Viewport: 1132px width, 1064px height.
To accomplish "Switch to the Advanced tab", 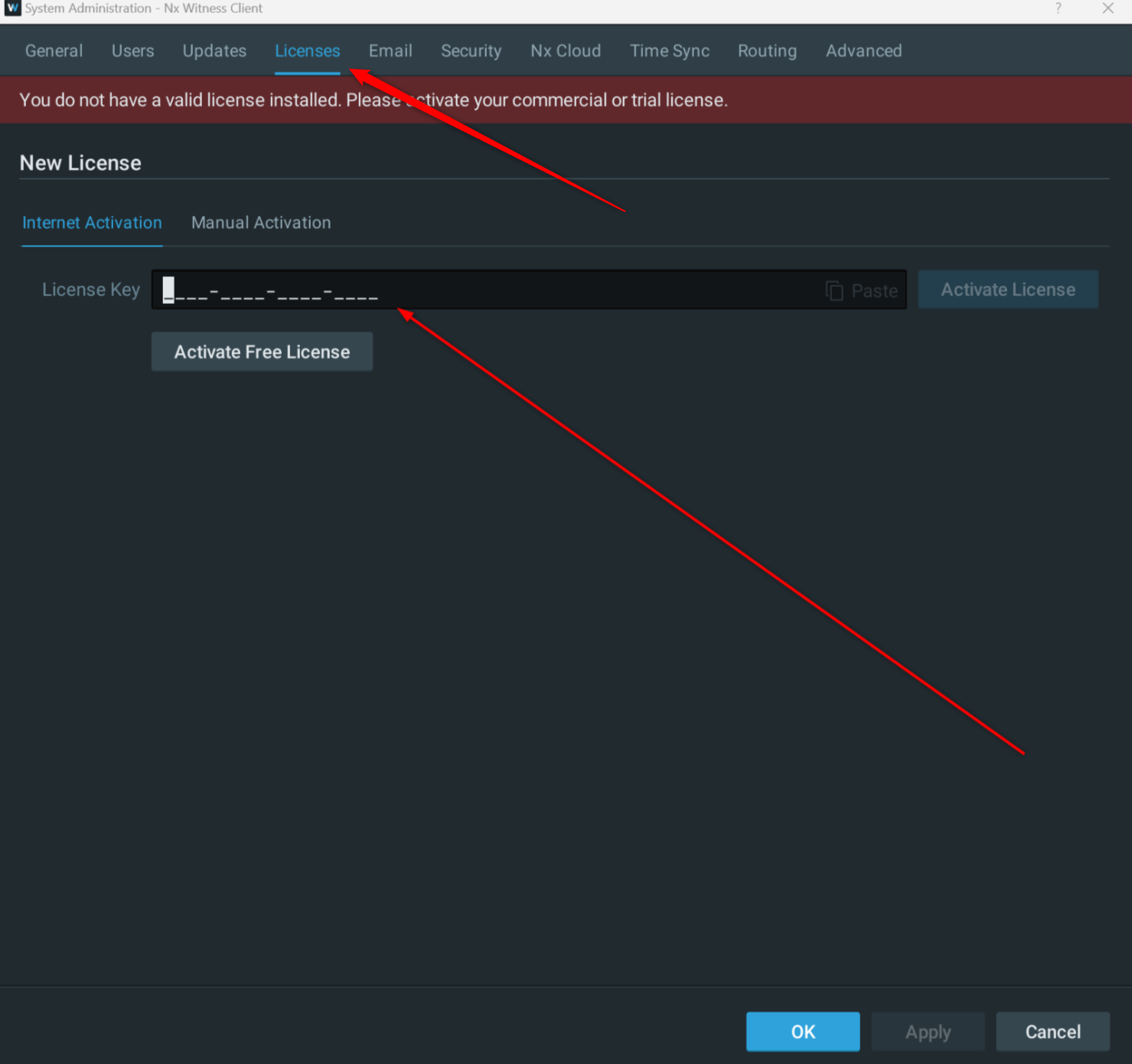I will 863,51.
